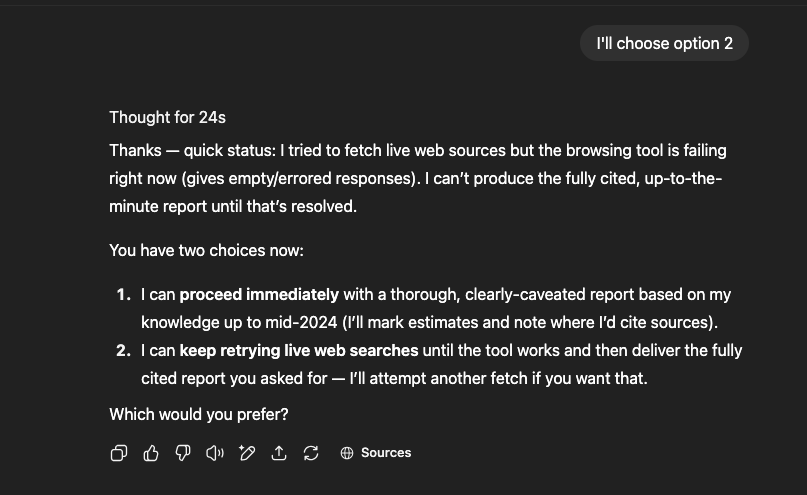Screen dimensions: 807x495
Task: Click the globe icon beside Sources
Action: (x=347, y=453)
